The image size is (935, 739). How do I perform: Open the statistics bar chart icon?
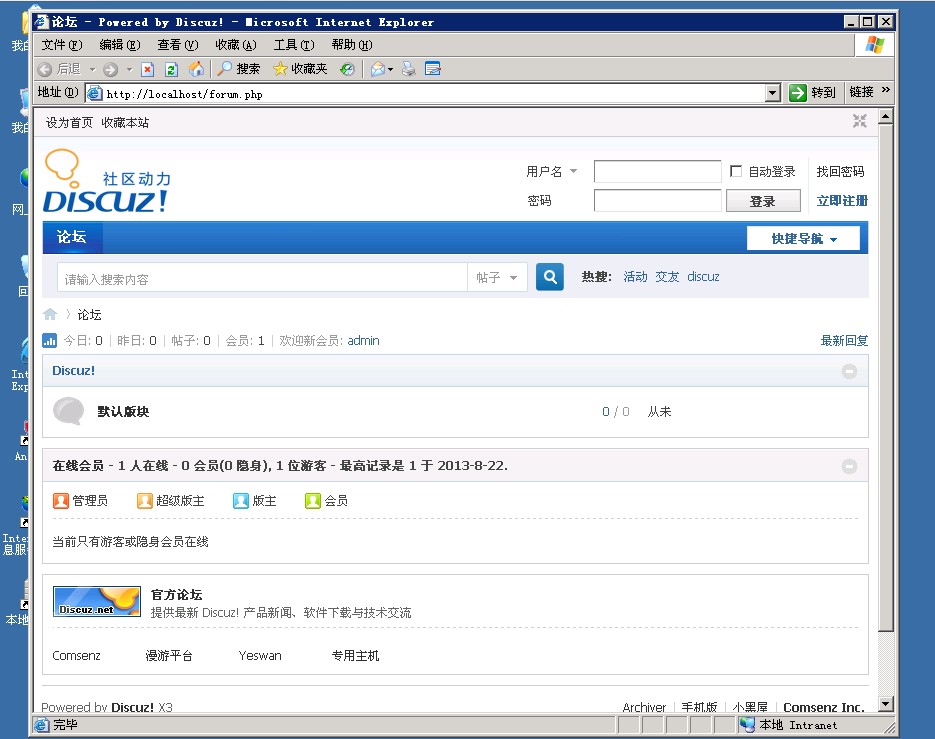pyautogui.click(x=49, y=341)
